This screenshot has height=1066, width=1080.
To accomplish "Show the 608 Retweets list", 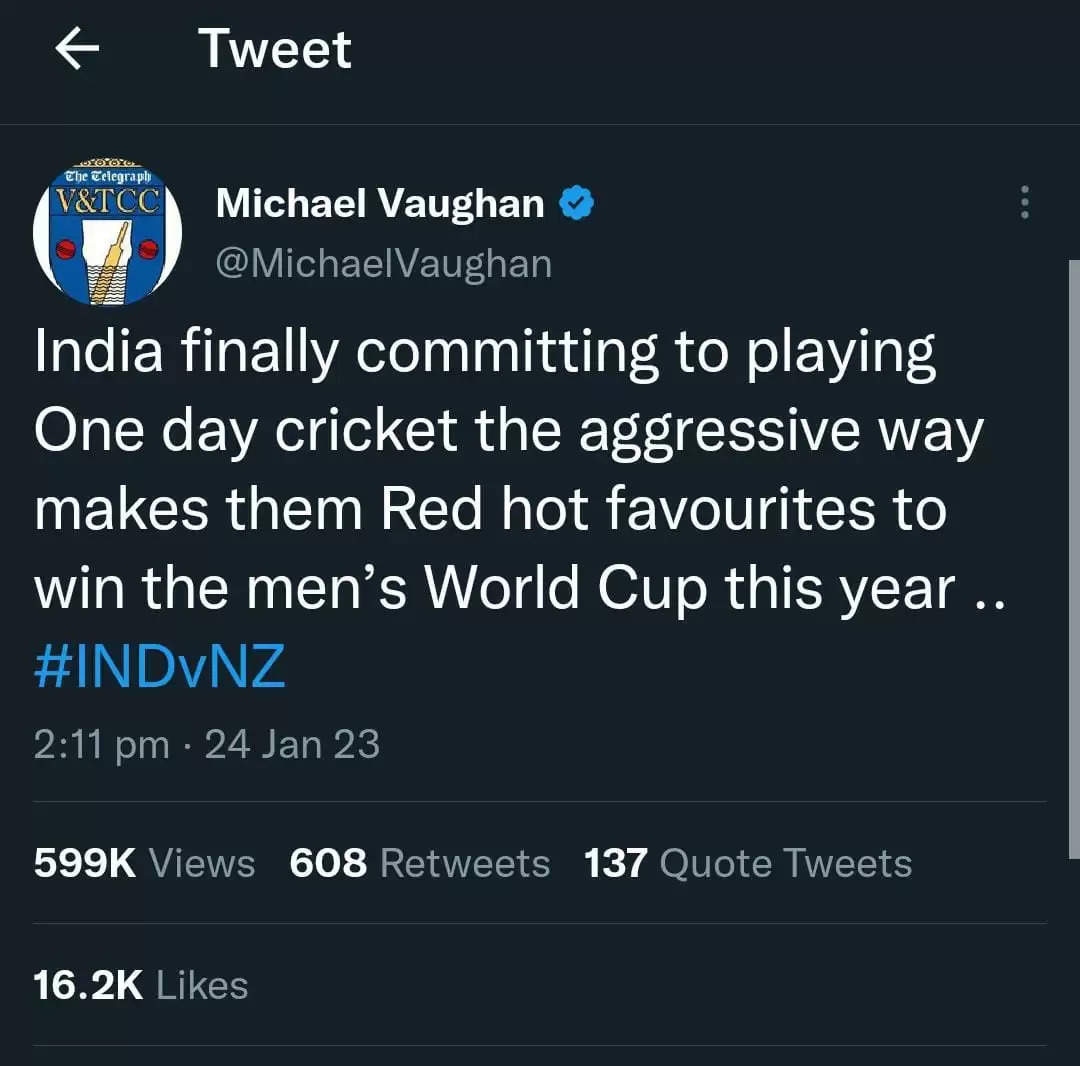I will 419,862.
